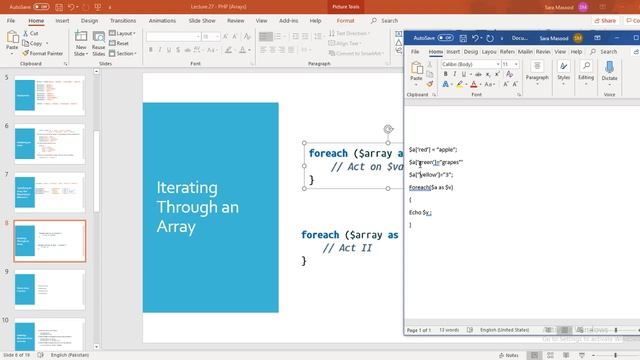
Task: Click Undo in PowerPoint title bar
Action: (x=71, y=7)
